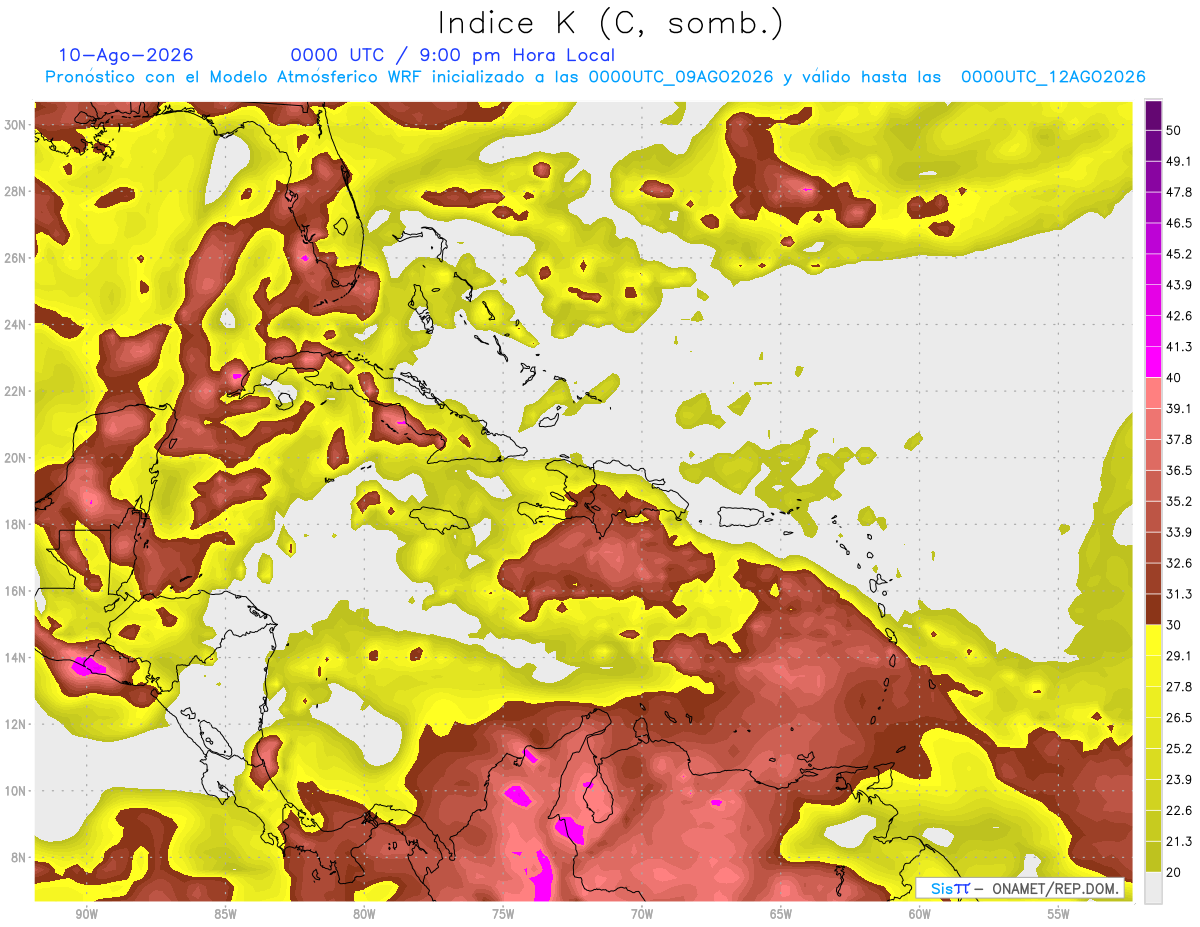Click the "55W" longitude label

1059,914
